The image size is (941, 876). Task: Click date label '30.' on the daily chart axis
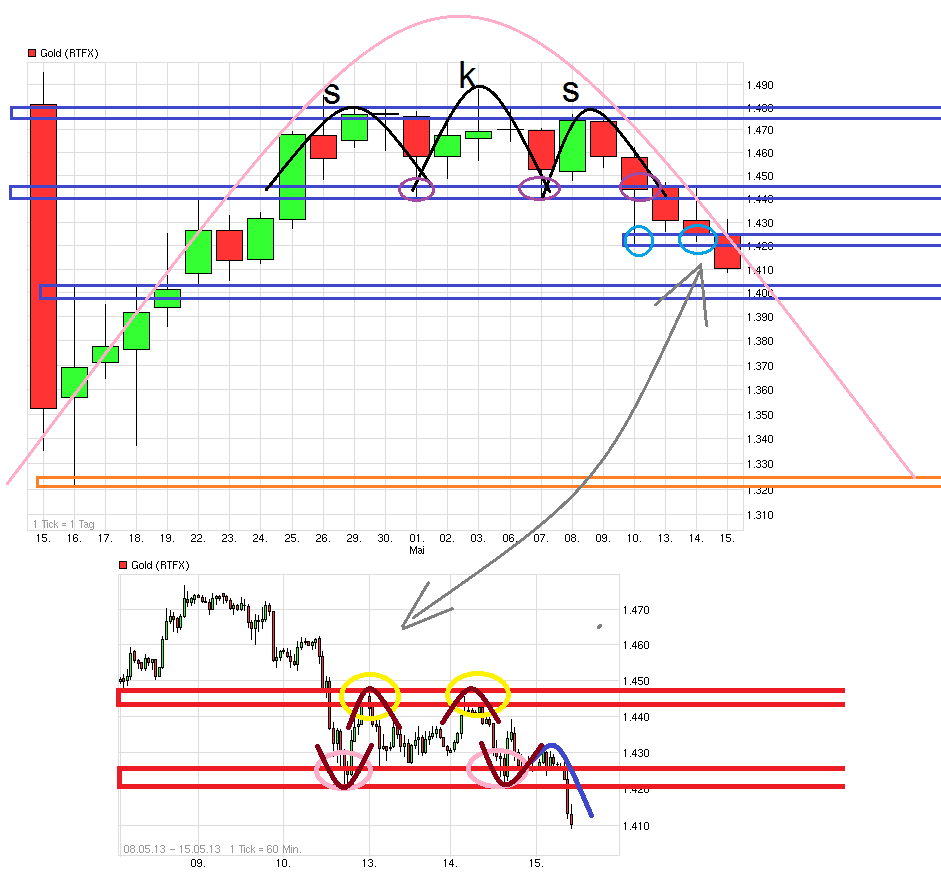click(x=385, y=538)
